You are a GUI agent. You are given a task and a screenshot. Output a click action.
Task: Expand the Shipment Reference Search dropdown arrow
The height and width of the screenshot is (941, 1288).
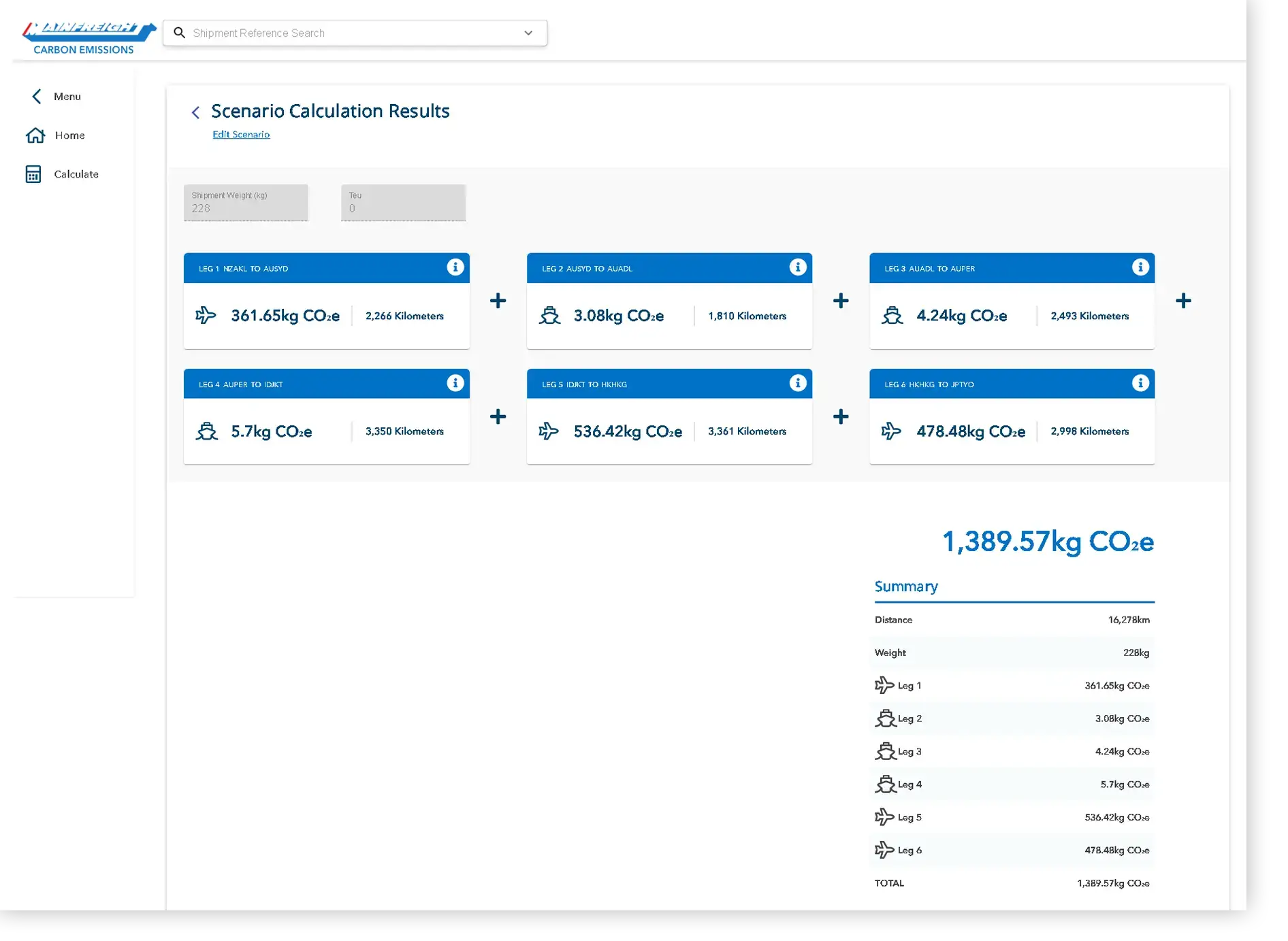528,33
